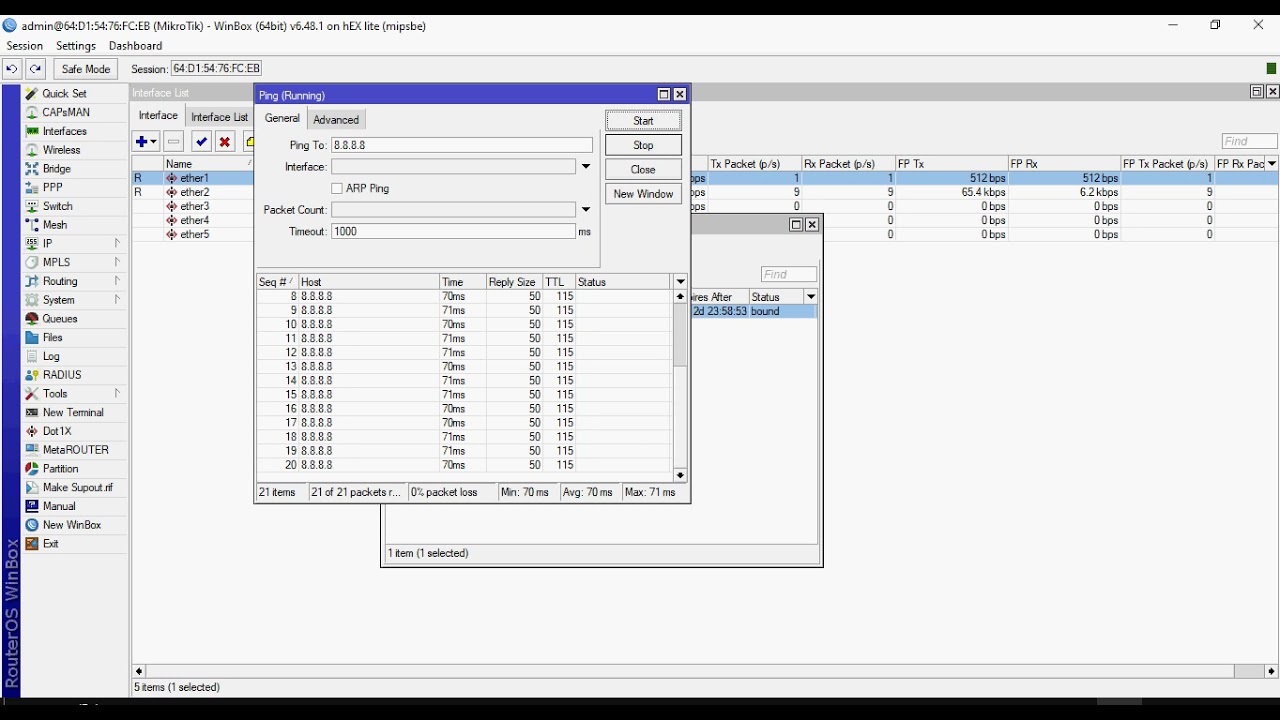Image resolution: width=1280 pixels, height=720 pixels.
Task: Click the Tx Packet (p/s) column header
Action: (754, 164)
